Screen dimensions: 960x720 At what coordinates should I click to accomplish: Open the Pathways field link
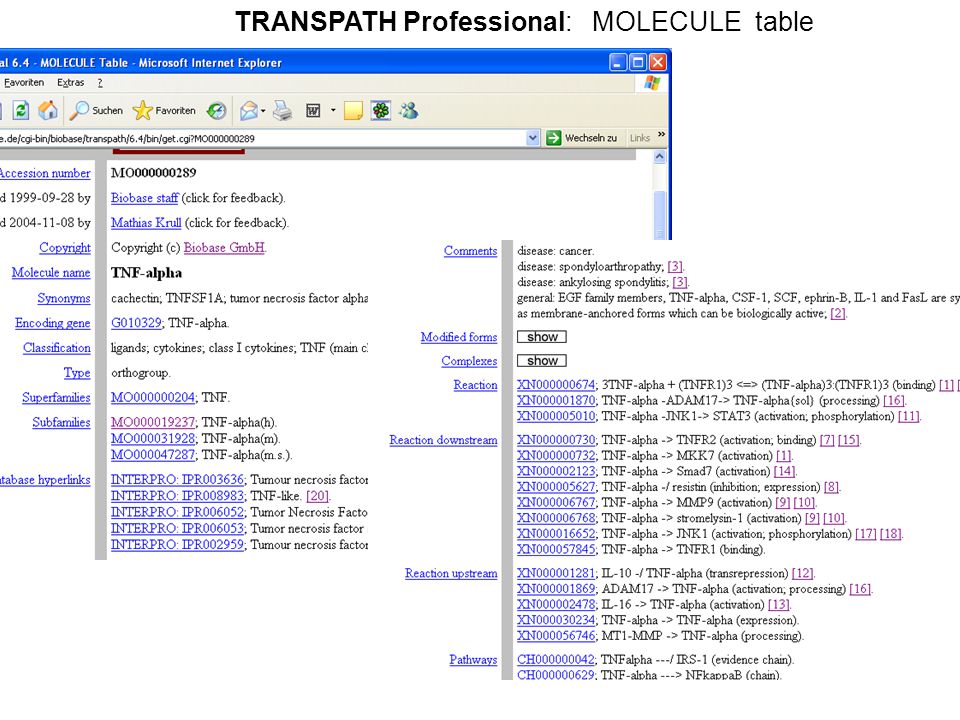point(473,660)
